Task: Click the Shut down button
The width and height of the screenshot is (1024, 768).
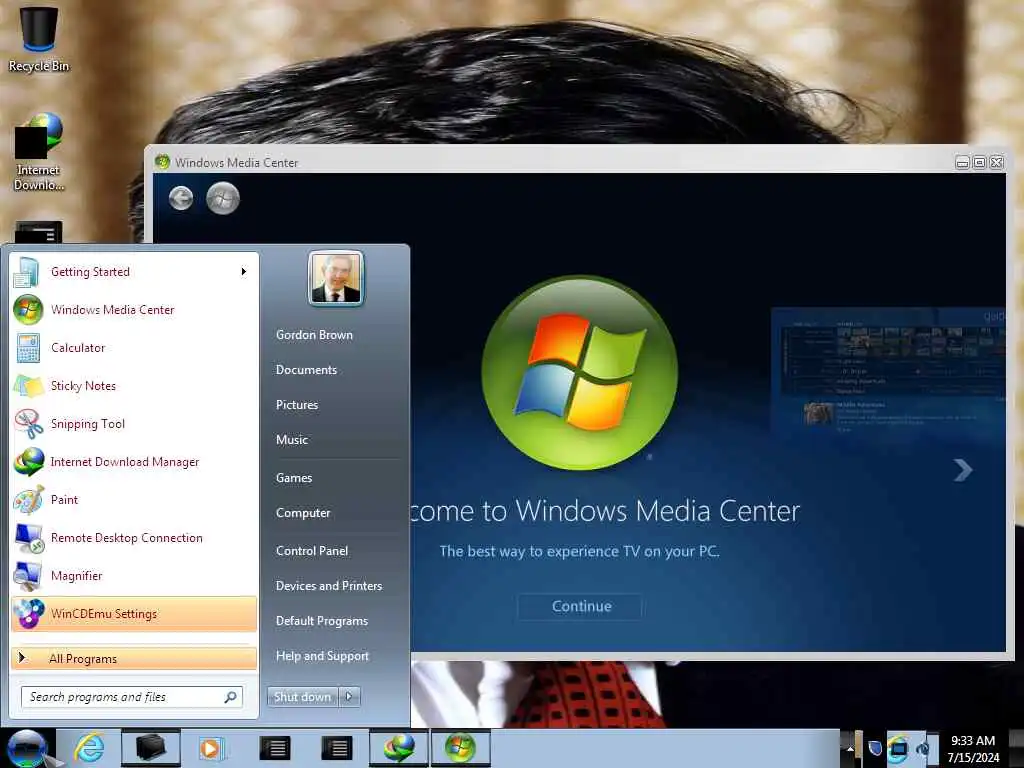Action: (x=302, y=697)
